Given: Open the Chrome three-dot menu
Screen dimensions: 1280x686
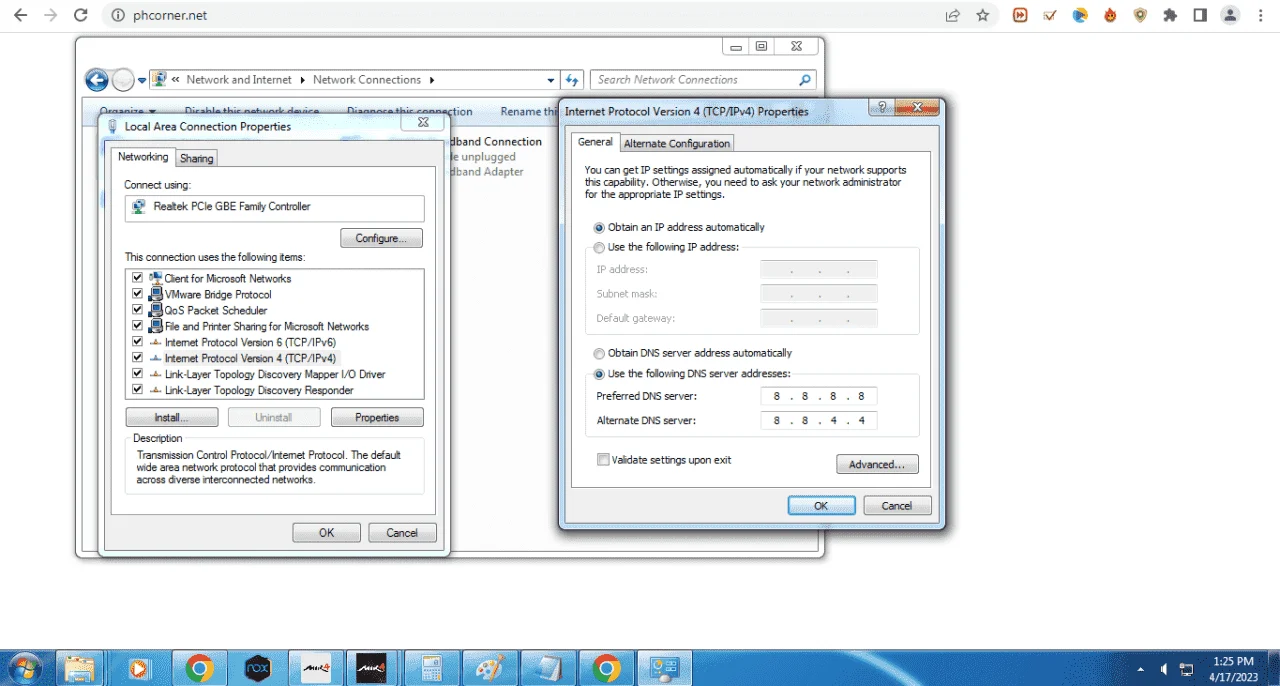Looking at the screenshot, I should point(1260,15).
